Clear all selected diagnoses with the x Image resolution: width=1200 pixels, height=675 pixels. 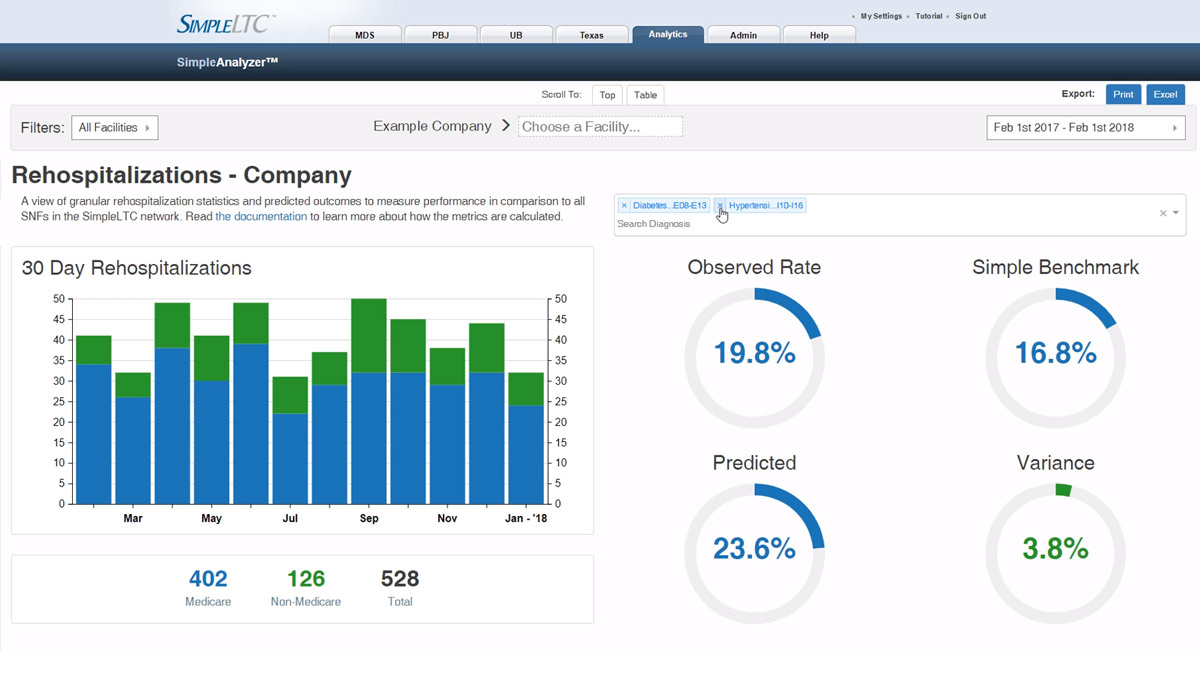coord(1163,212)
